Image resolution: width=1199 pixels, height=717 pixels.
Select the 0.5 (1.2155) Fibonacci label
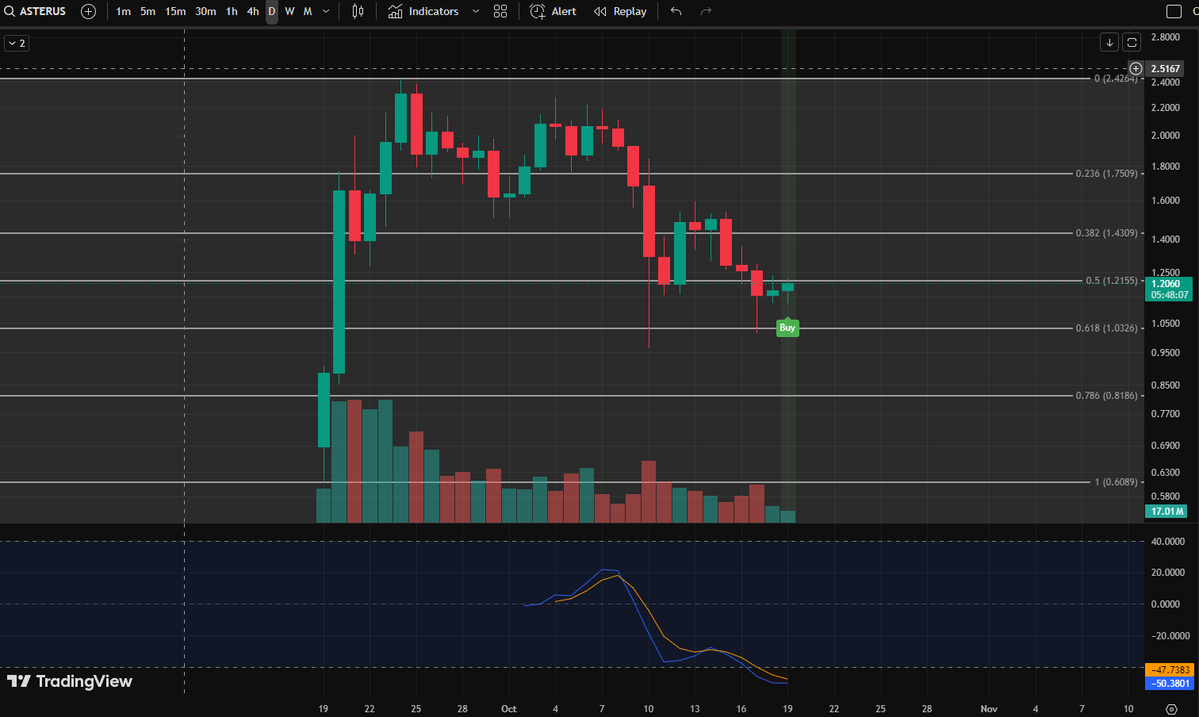click(x=1112, y=281)
